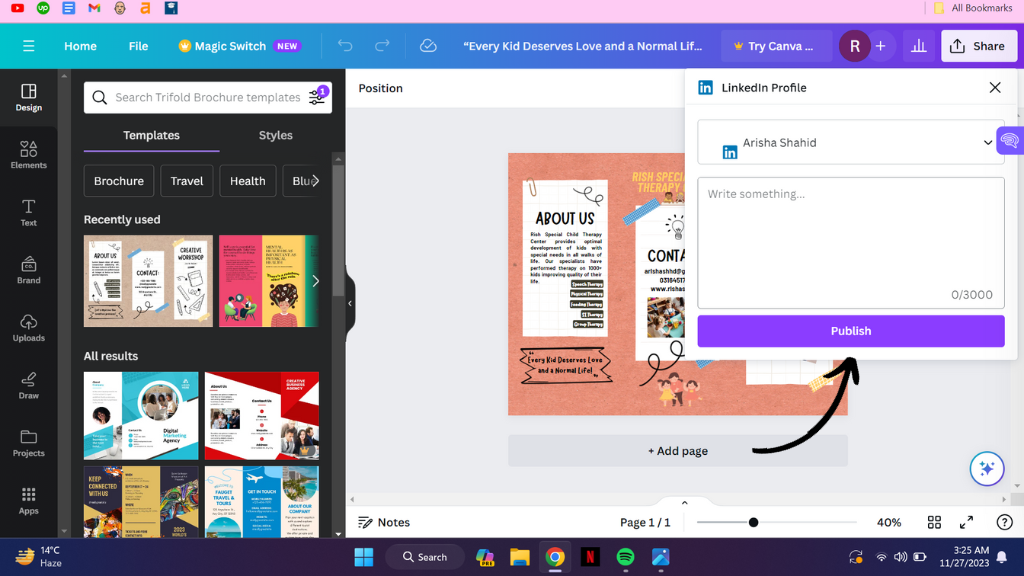Open the Magic assistant sparkle button
Image resolution: width=1024 pixels, height=576 pixels.
pos(987,468)
